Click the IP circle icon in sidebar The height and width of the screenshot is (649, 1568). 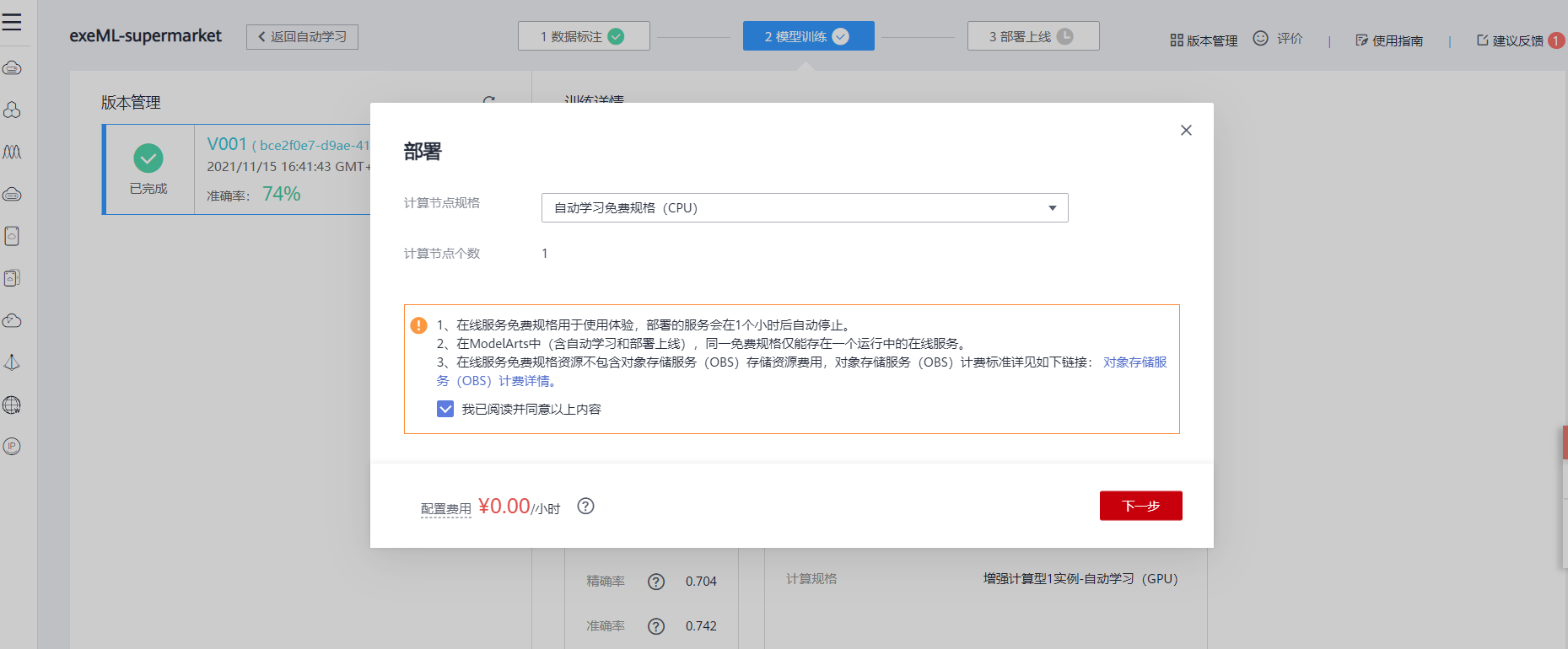click(x=12, y=446)
